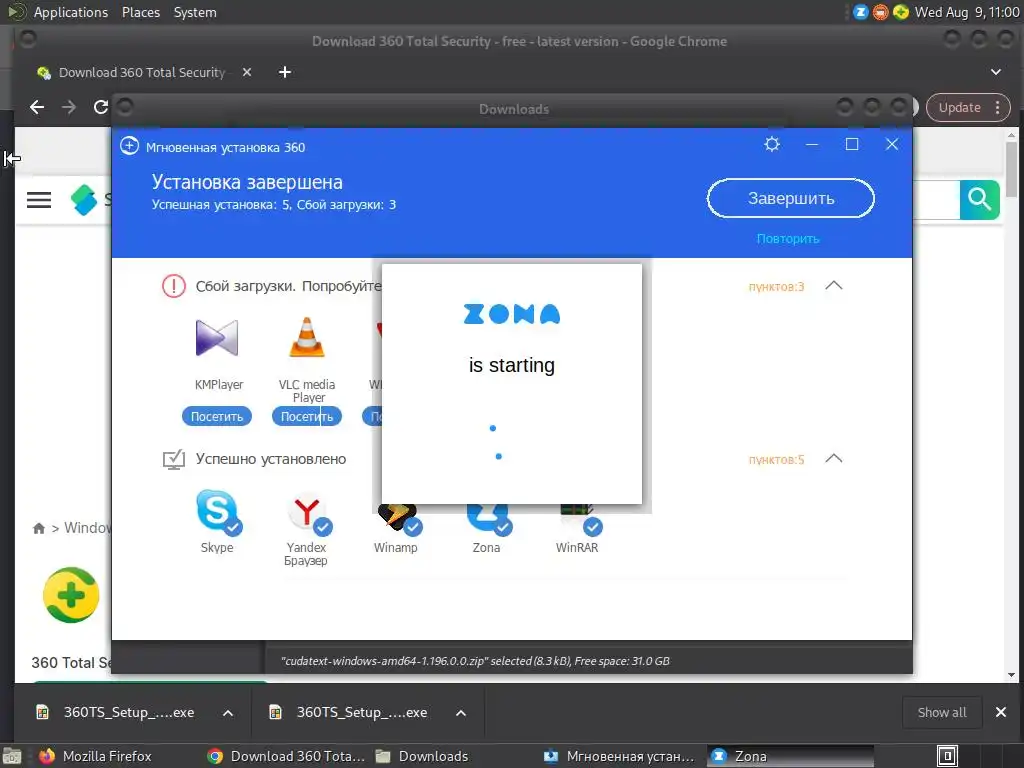The height and width of the screenshot is (768, 1024).
Task: Open settings gear in 360 installer
Action: [772, 144]
